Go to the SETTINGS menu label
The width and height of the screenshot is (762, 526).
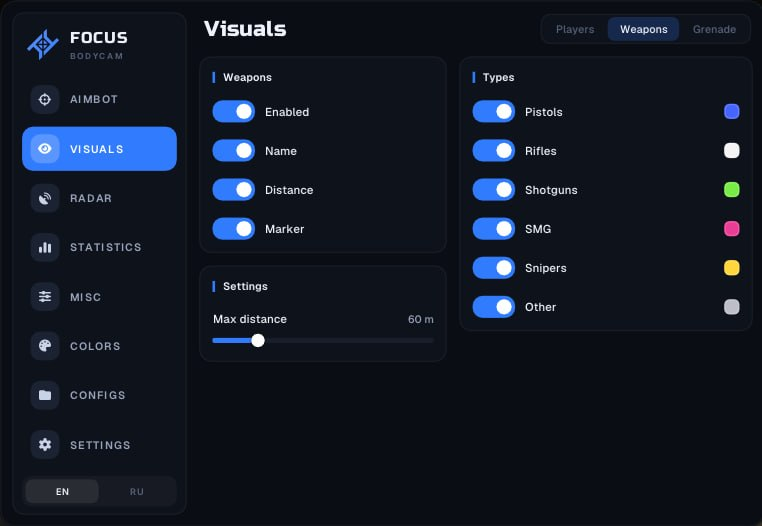tap(100, 445)
